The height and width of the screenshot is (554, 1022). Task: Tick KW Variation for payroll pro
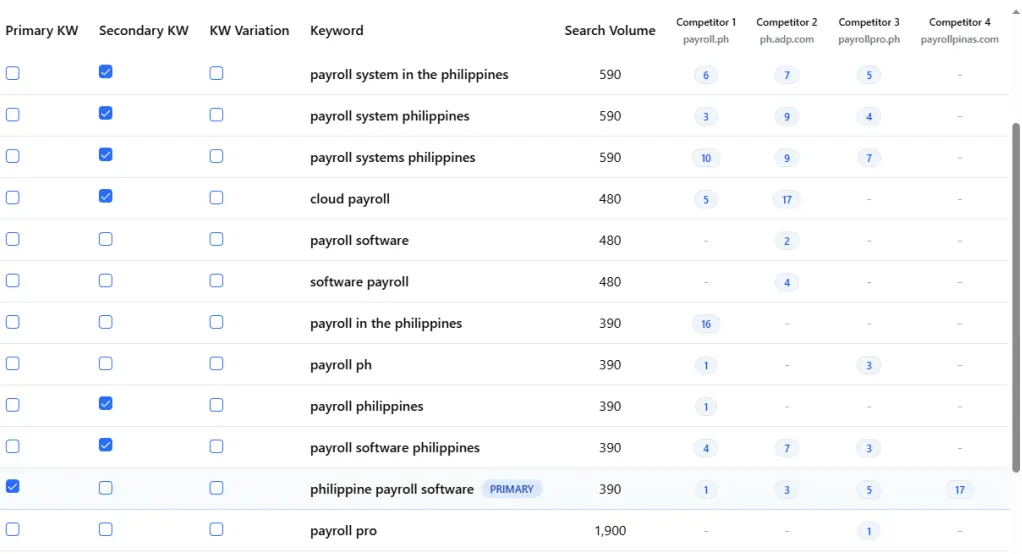pos(216,529)
